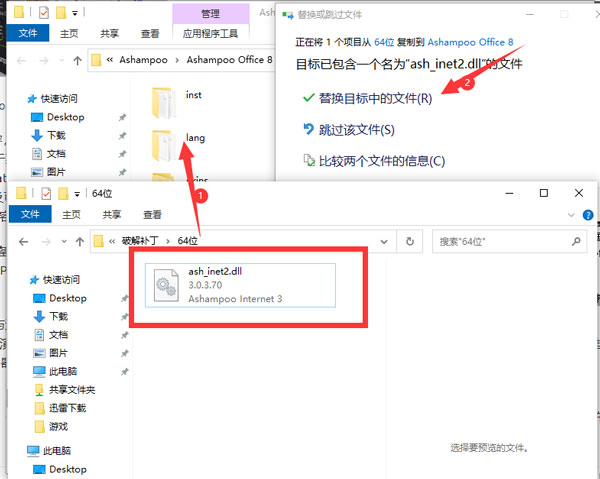Screen dimensions: 600x479
Task: Open the 主页 tab in Ashampoo Office window
Action: click(x=69, y=34)
